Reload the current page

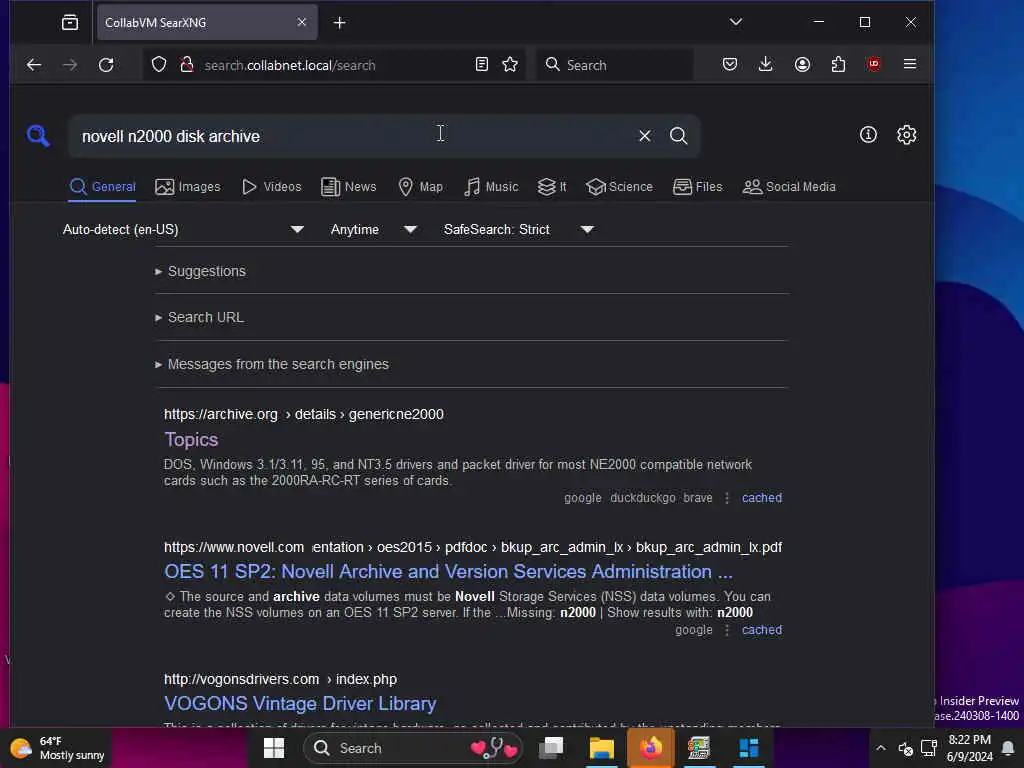pyautogui.click(x=106, y=65)
